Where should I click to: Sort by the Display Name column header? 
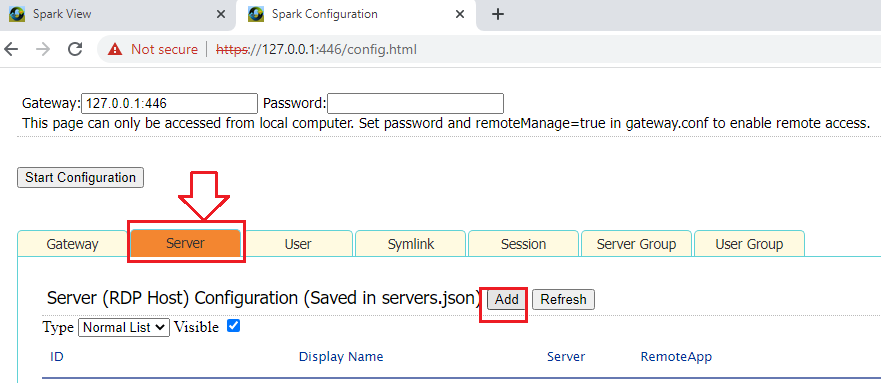click(341, 357)
